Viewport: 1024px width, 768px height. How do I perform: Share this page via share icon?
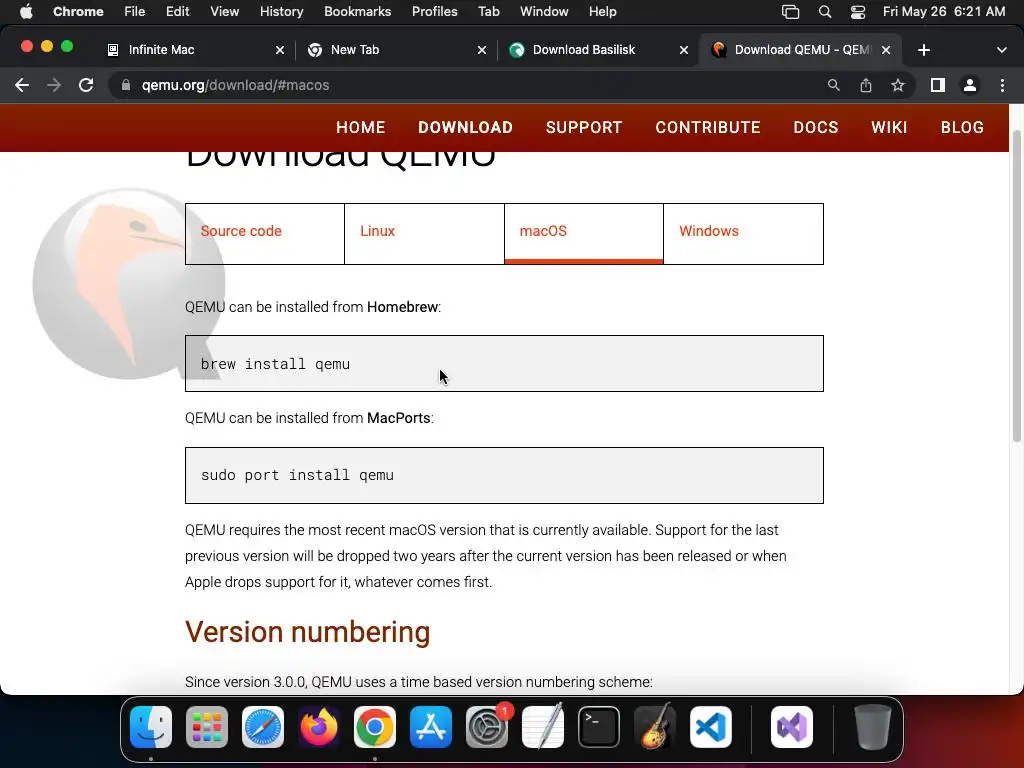click(x=865, y=85)
